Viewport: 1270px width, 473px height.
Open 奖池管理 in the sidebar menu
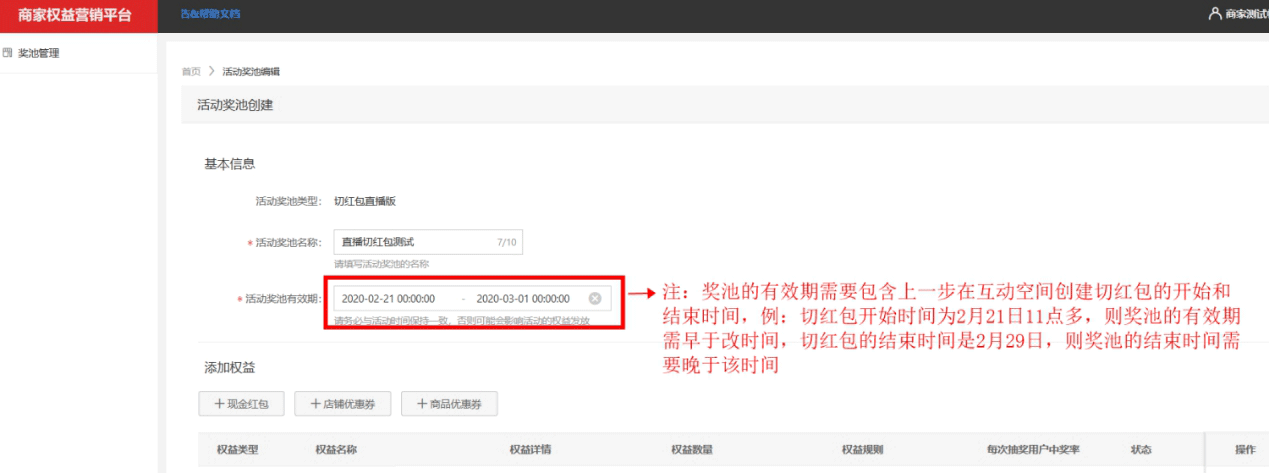[38, 53]
